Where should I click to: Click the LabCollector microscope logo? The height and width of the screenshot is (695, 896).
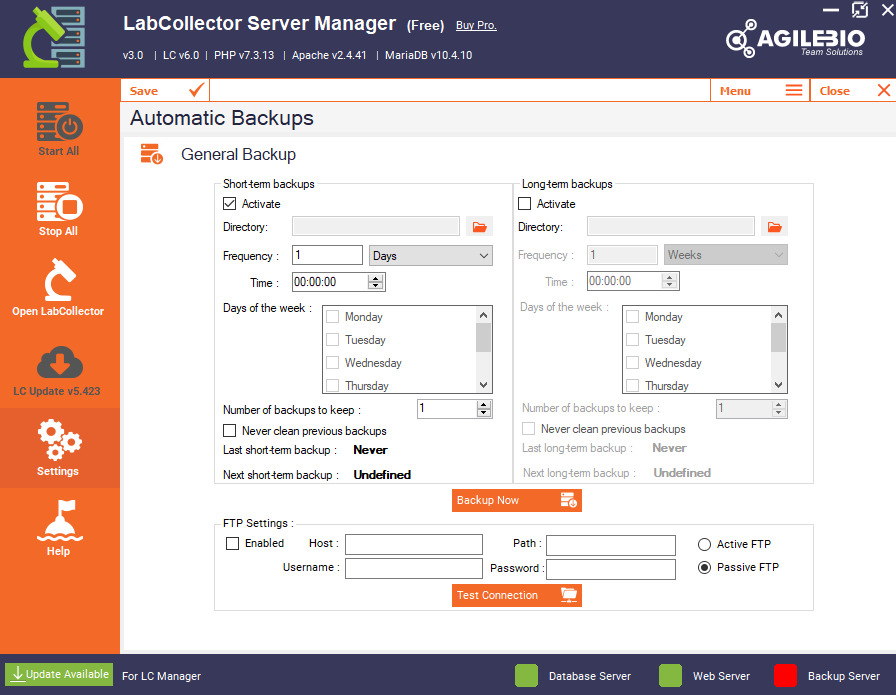pyautogui.click(x=54, y=38)
